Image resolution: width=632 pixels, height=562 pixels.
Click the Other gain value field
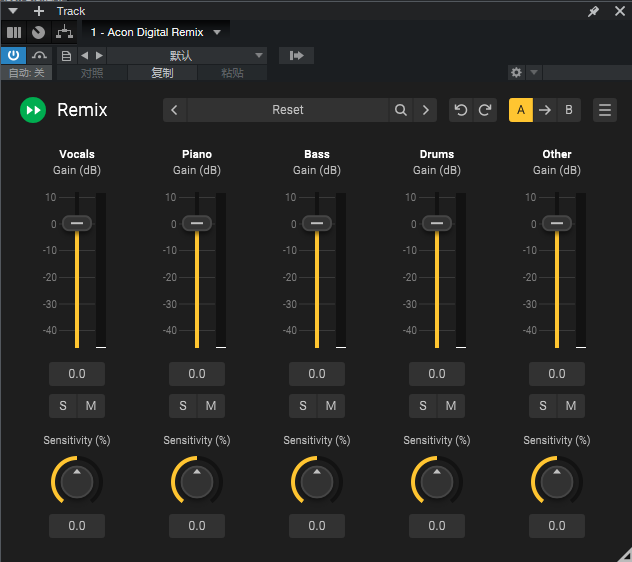pos(557,374)
